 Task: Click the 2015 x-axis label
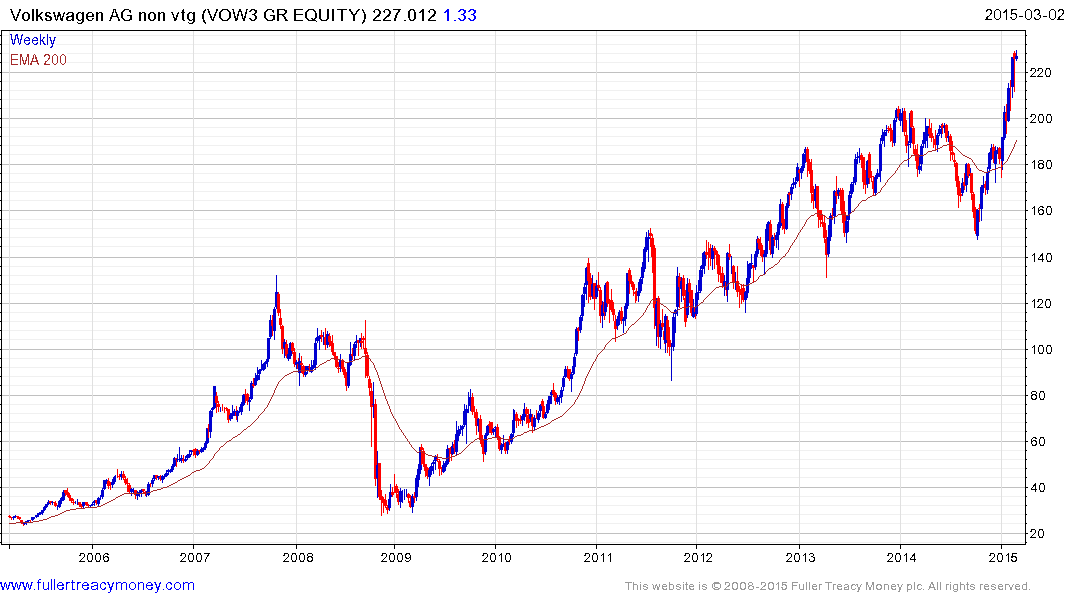click(x=1002, y=557)
